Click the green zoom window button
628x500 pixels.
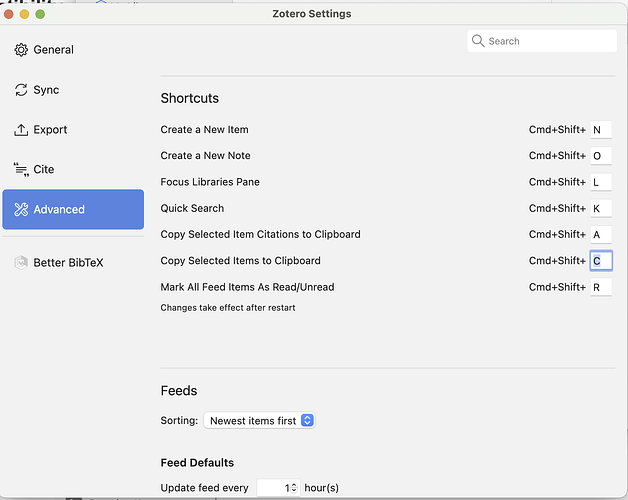click(40, 14)
